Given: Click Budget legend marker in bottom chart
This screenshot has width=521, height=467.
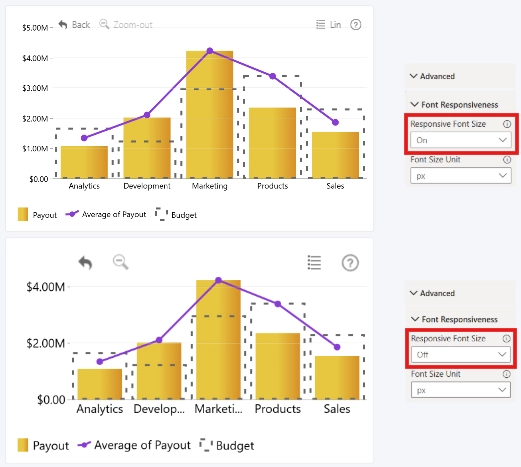Looking at the screenshot, I should pos(206,445).
